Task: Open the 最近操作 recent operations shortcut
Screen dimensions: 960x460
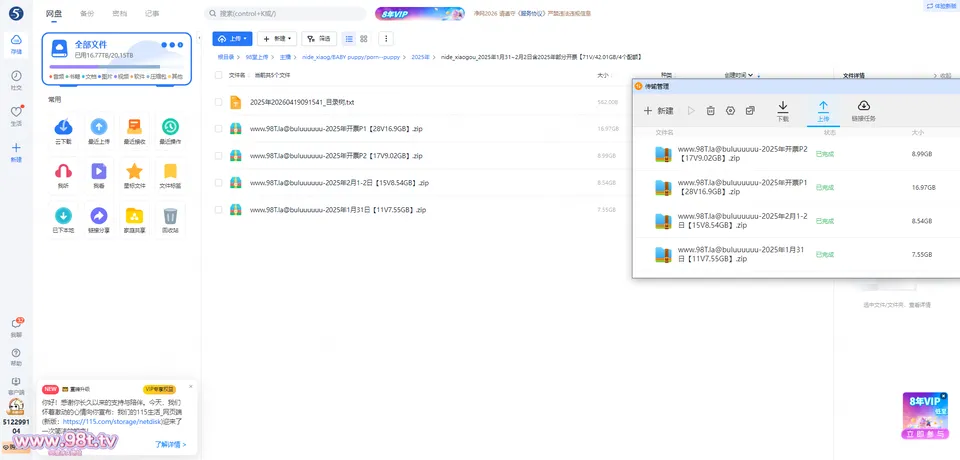Action: [170, 130]
